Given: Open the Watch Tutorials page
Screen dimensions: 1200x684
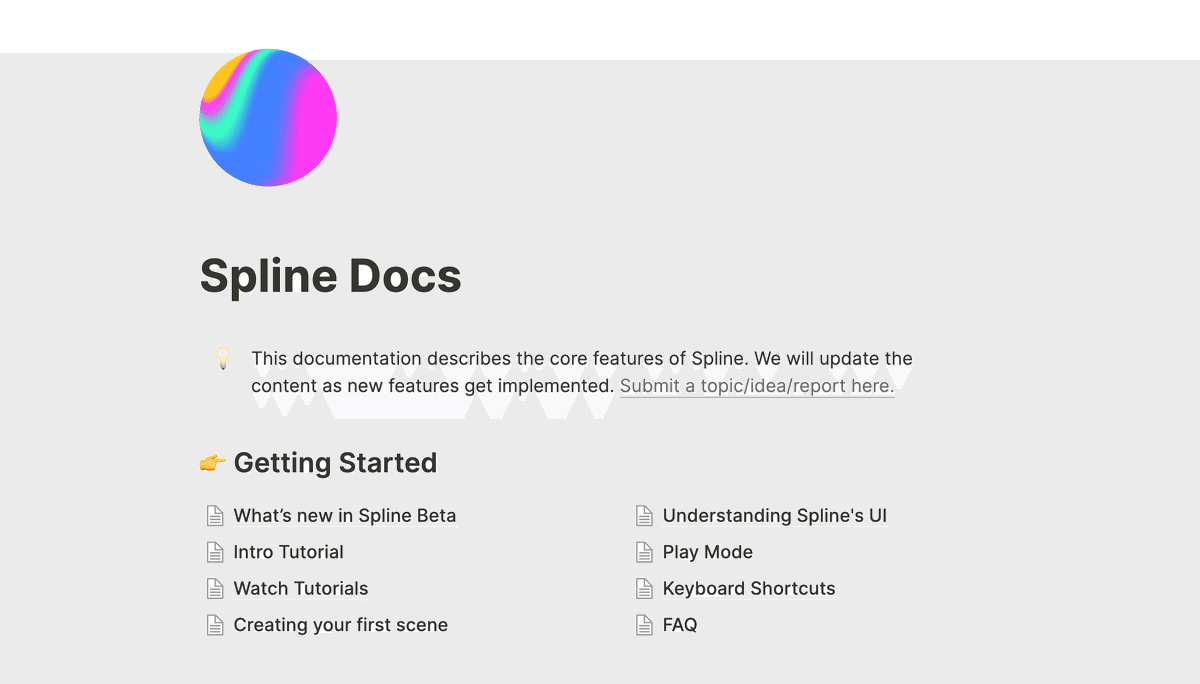Looking at the screenshot, I should [300, 588].
